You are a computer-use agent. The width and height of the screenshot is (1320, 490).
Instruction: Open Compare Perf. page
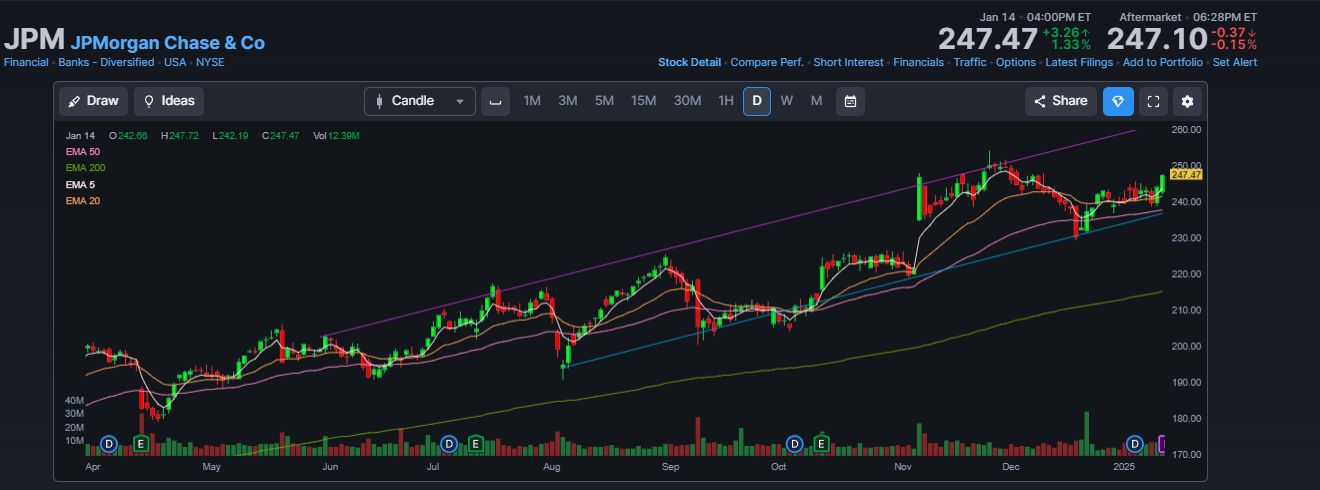(x=767, y=62)
